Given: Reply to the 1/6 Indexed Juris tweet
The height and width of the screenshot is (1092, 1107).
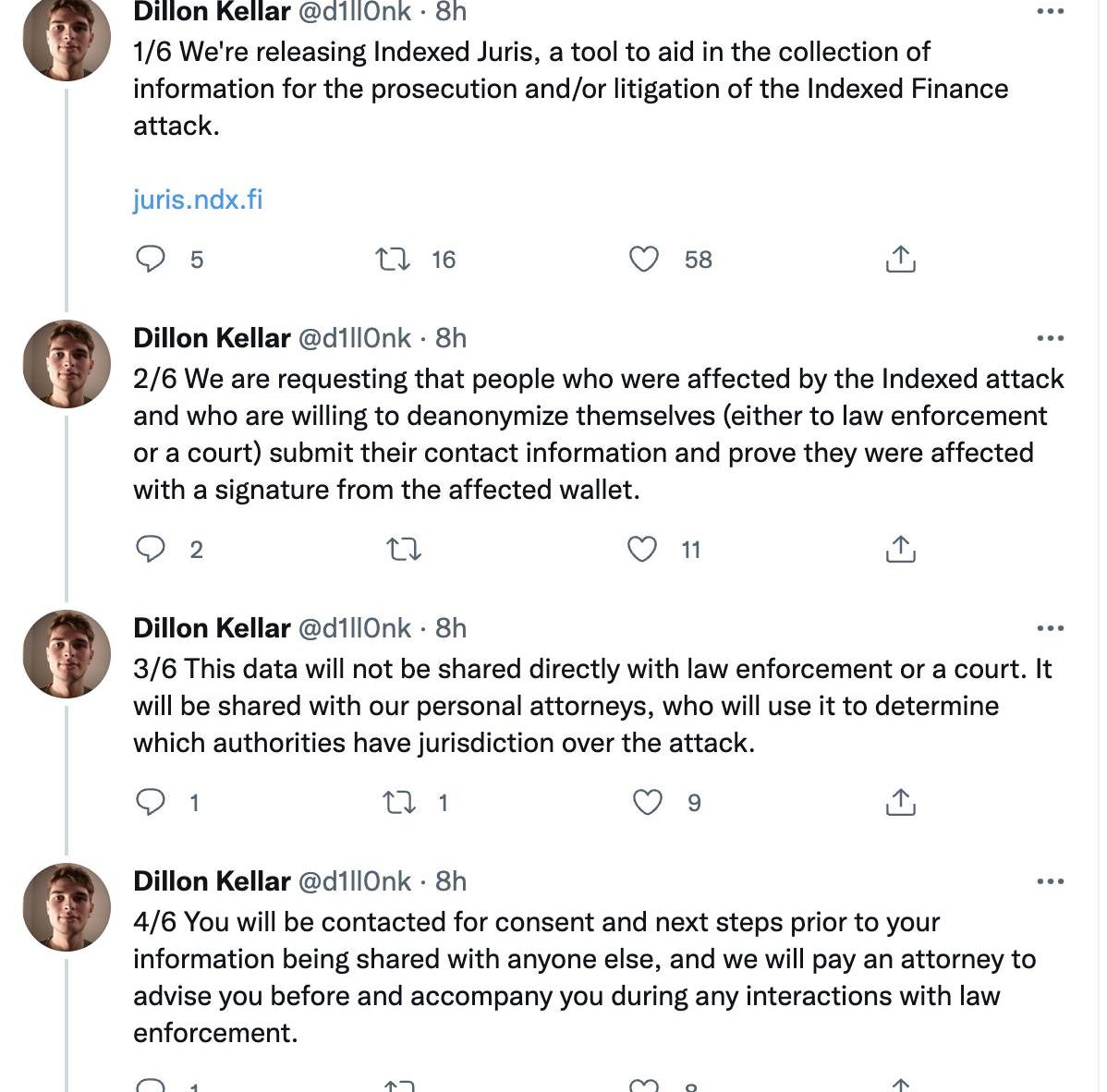Looking at the screenshot, I should pyautogui.click(x=151, y=260).
